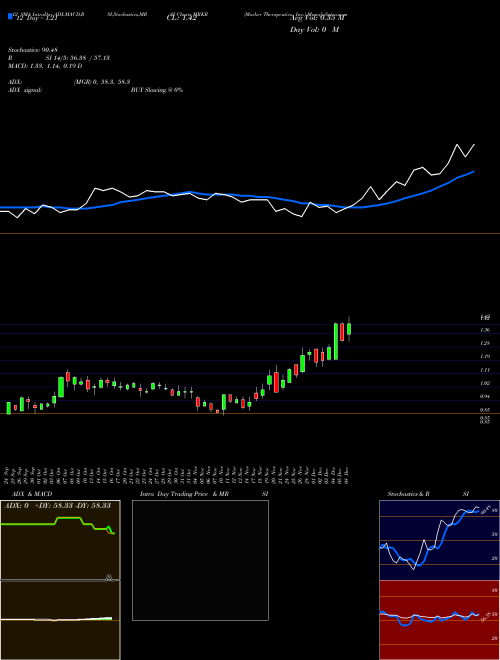
Task: Click the 1.36 price axis label
Action: 485,330
